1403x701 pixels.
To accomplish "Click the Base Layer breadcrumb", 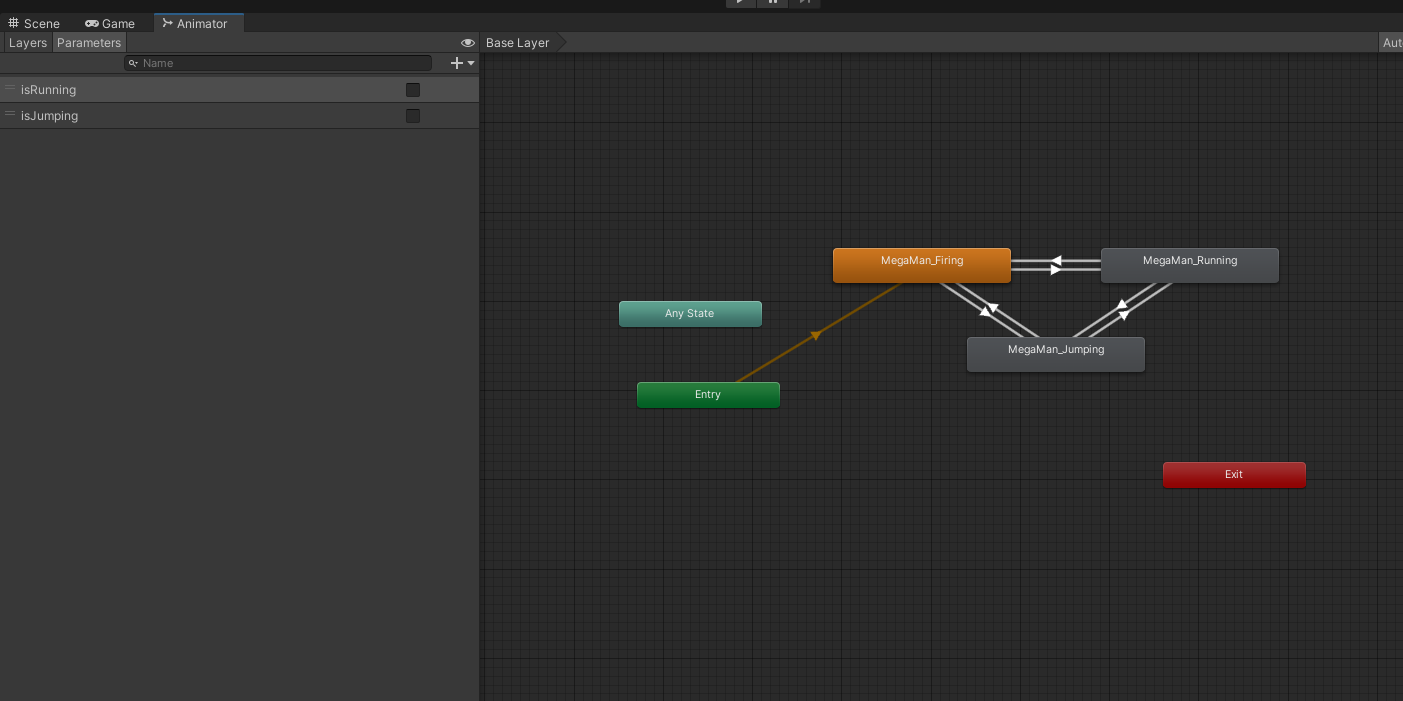I will pos(518,43).
